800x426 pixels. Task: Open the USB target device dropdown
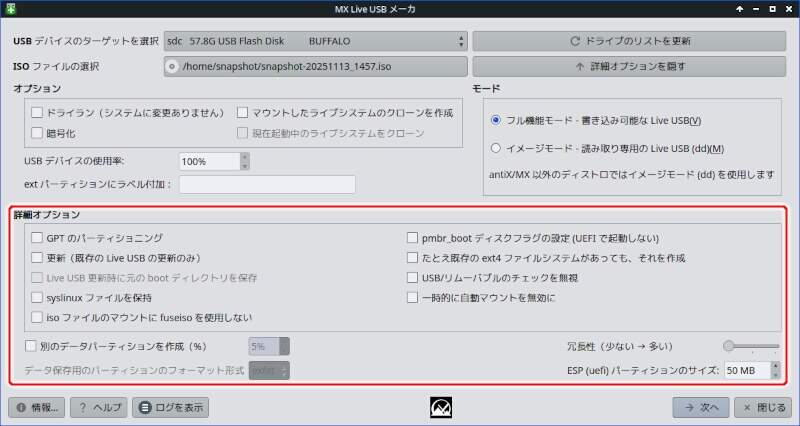pyautogui.click(x=315, y=41)
